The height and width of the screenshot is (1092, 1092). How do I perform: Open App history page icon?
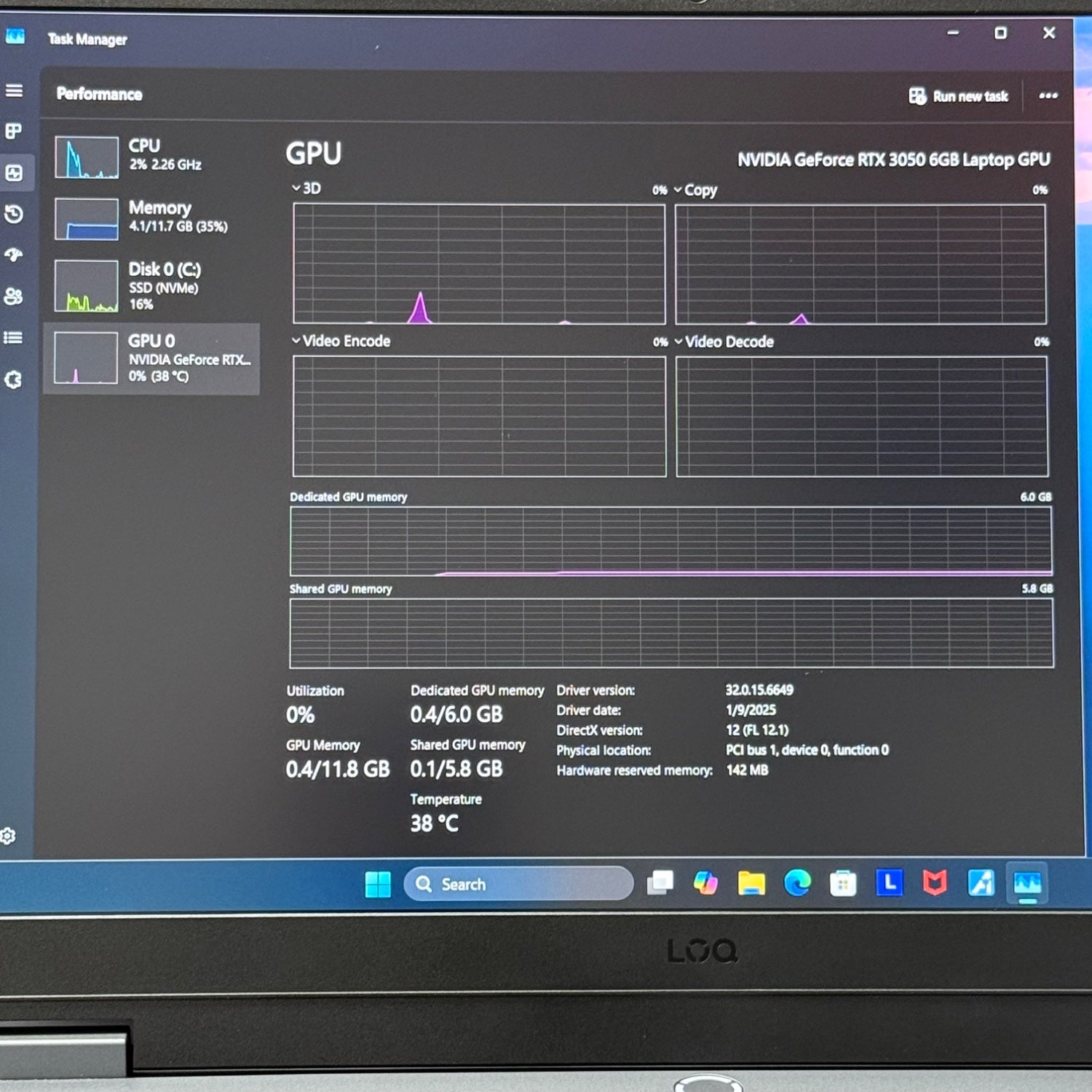pos(14,214)
